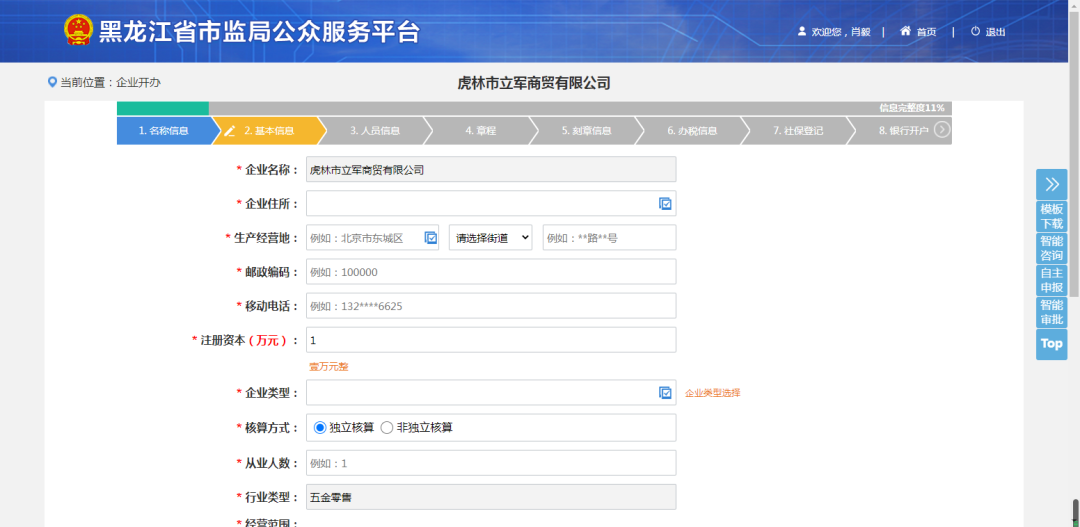This screenshot has width=1080, height=527.
Task: Click the 移动电话 input field
Action: coord(491,306)
